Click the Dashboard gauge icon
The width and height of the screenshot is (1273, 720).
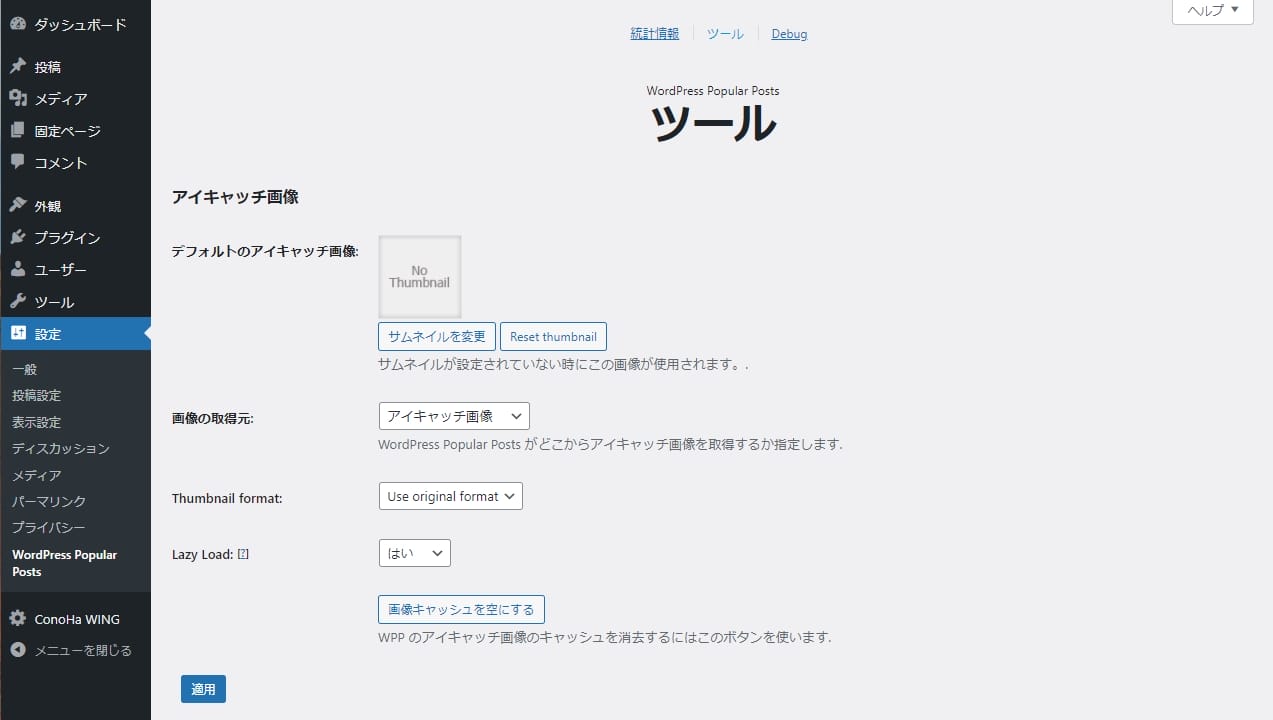pyautogui.click(x=18, y=24)
